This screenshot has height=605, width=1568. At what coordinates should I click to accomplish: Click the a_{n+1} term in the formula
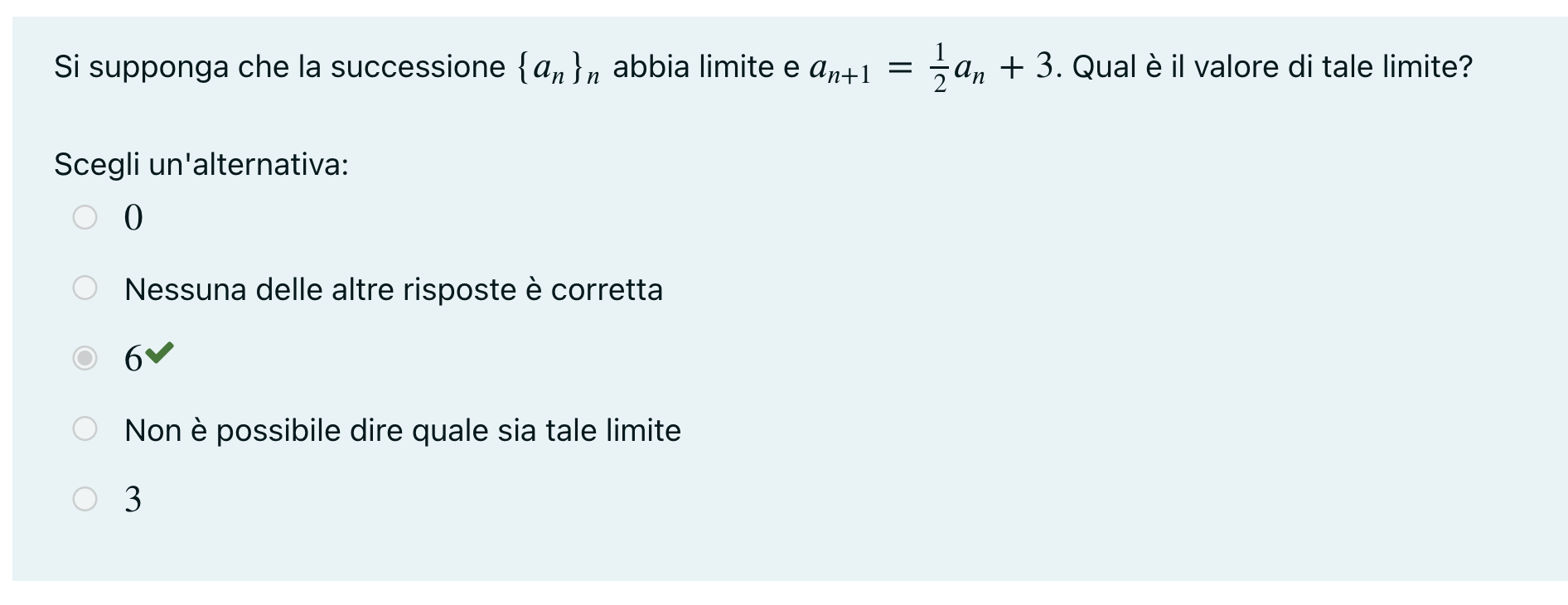(840, 70)
